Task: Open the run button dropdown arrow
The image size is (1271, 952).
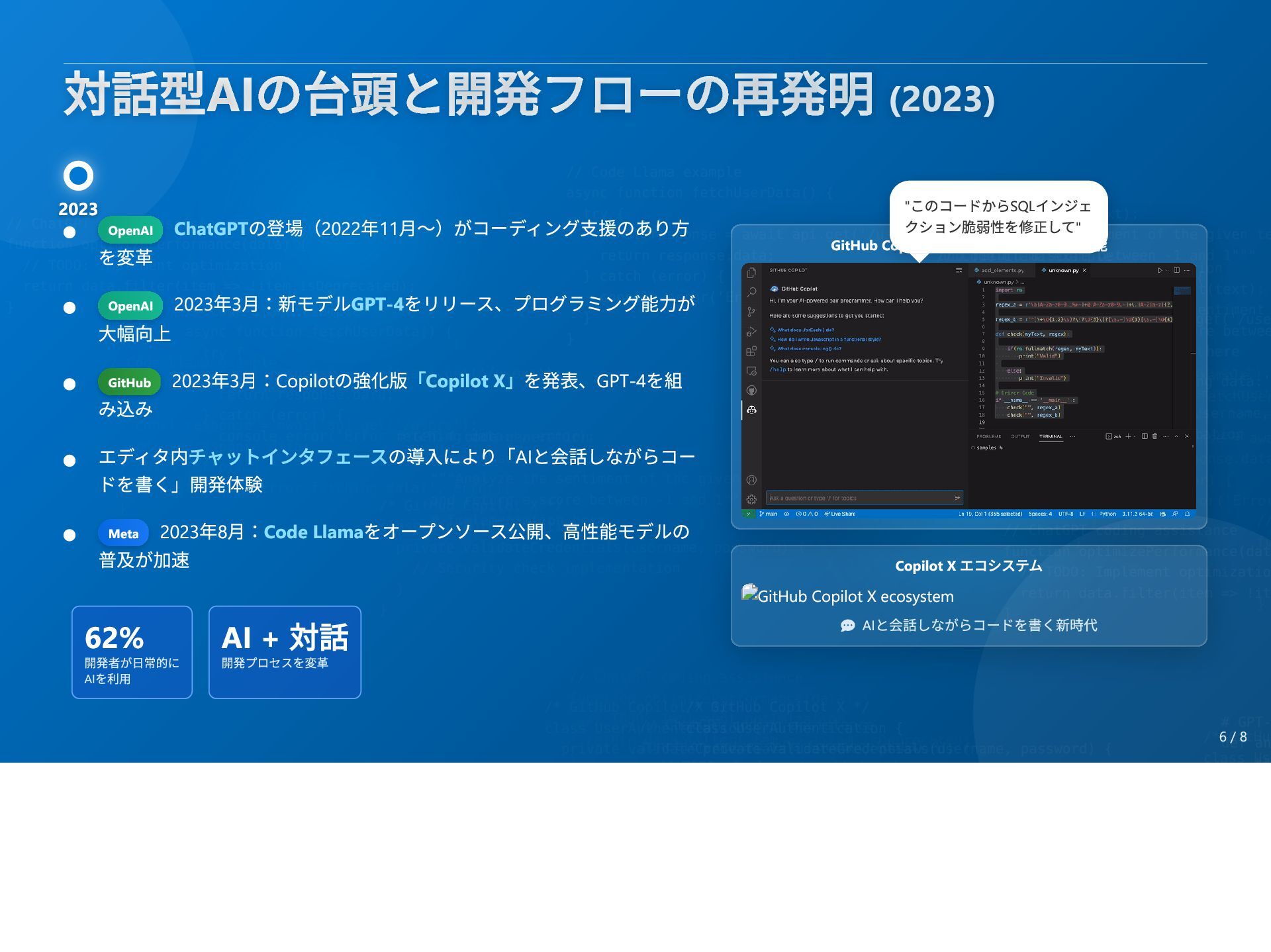Action: 1167,271
